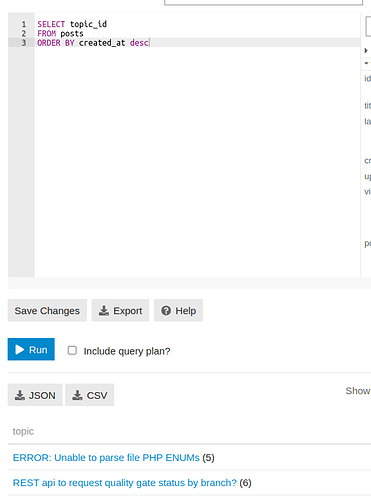Enable the Include query plan checkbox
Screen dimensions: 371x500
pos(72,350)
